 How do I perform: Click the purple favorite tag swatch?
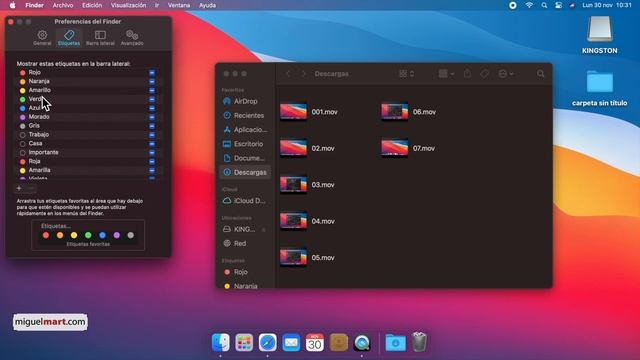[x=117, y=235]
